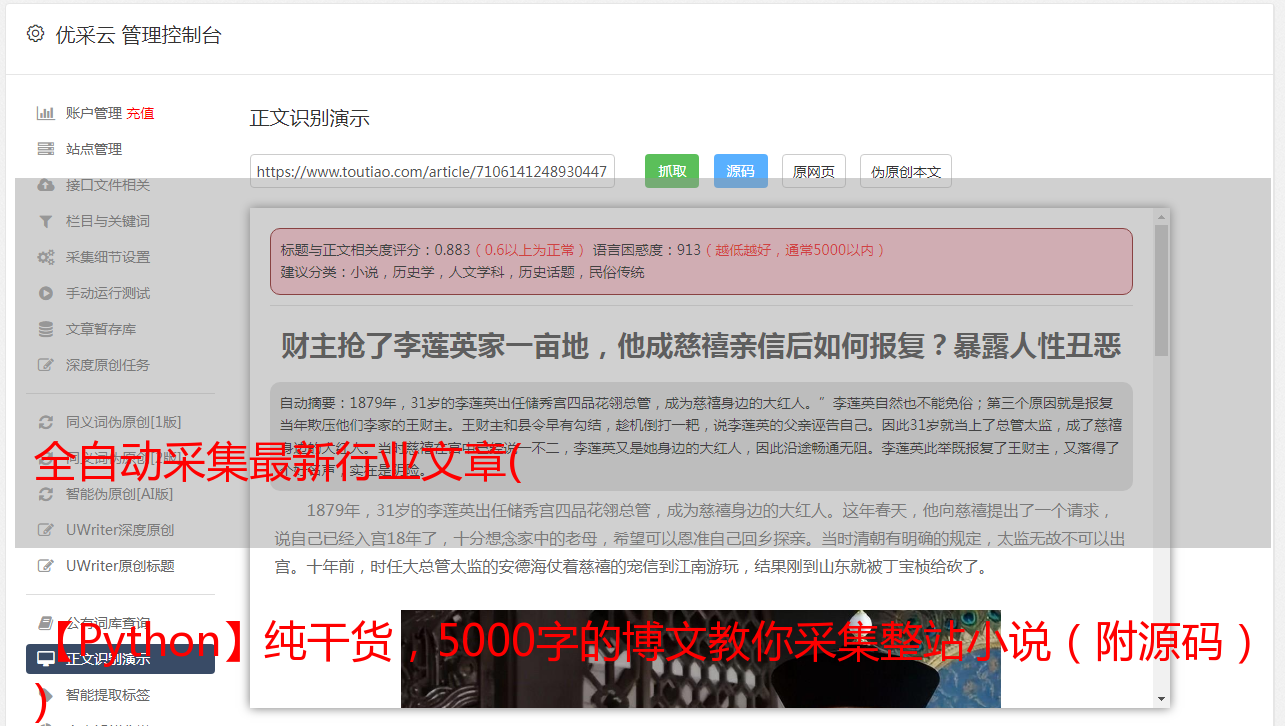Viewport: 1285px width, 726px height.
Task: Open the 采集细节设置 gears icon
Action: tap(46, 257)
